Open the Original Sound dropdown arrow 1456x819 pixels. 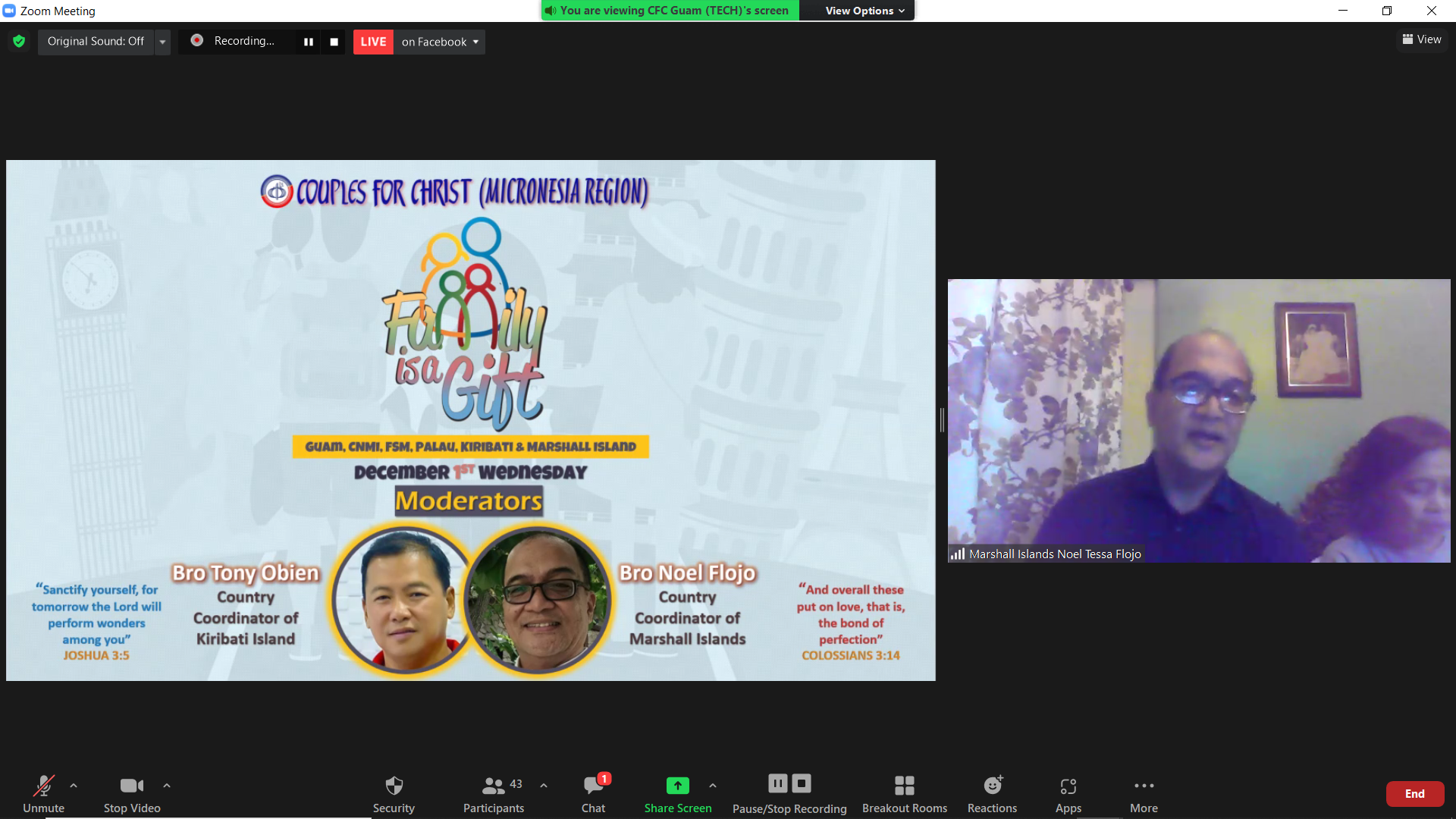pyautogui.click(x=162, y=42)
